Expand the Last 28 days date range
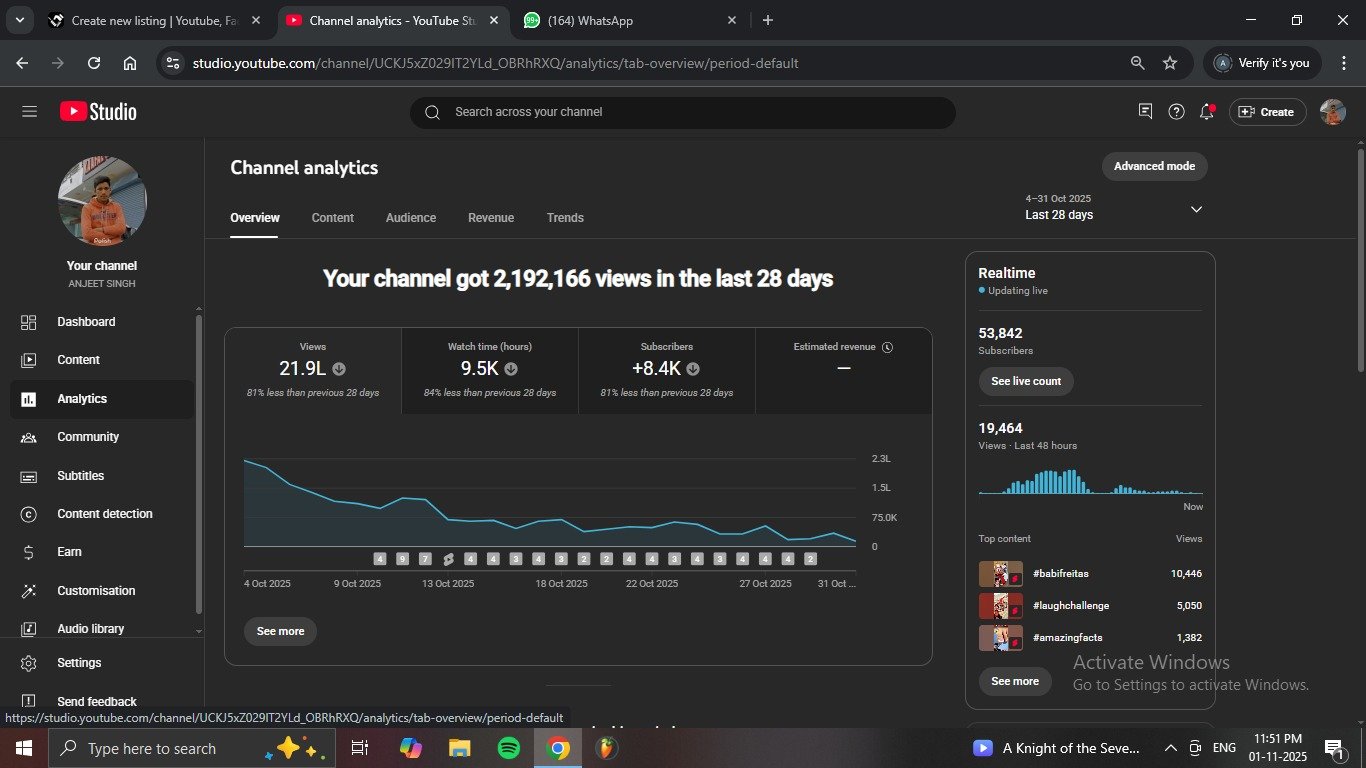The width and height of the screenshot is (1366, 768). 1195,209
